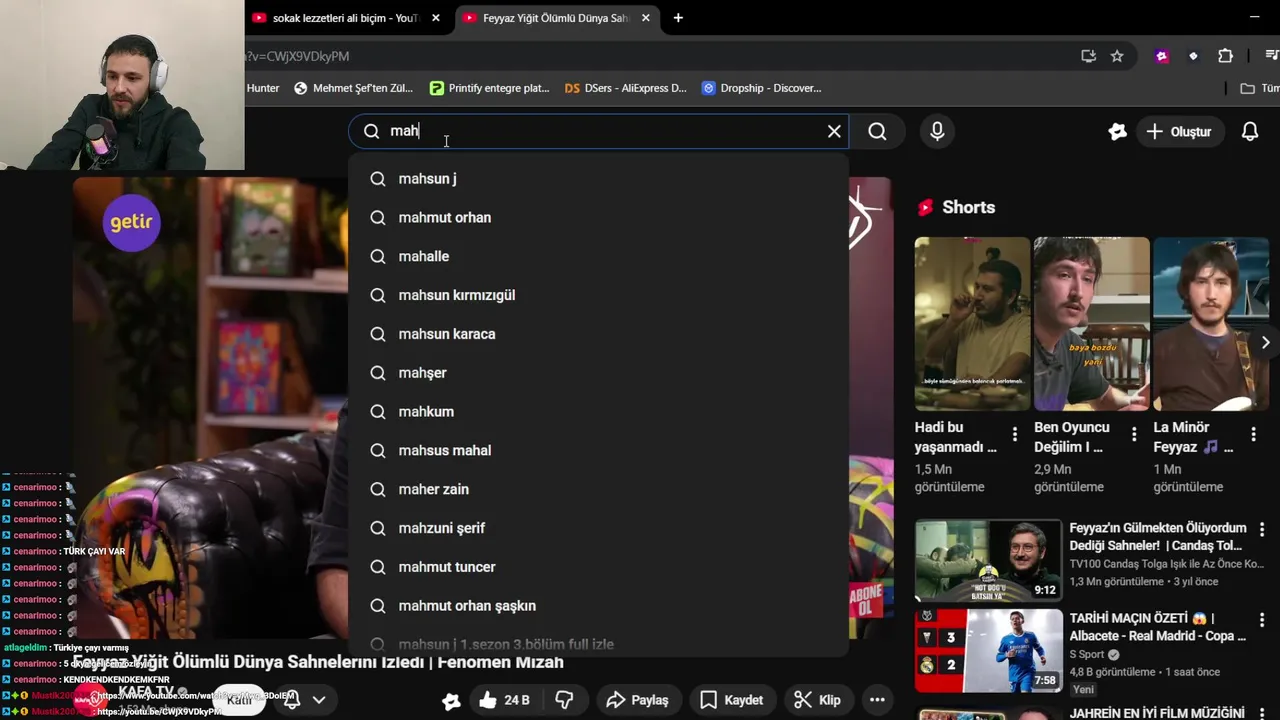Viewport: 1280px width, 720px height.
Task: Open options for 'Feyyaz'ın Gülmekten Ölüyordum' video
Action: [x=1262, y=530]
